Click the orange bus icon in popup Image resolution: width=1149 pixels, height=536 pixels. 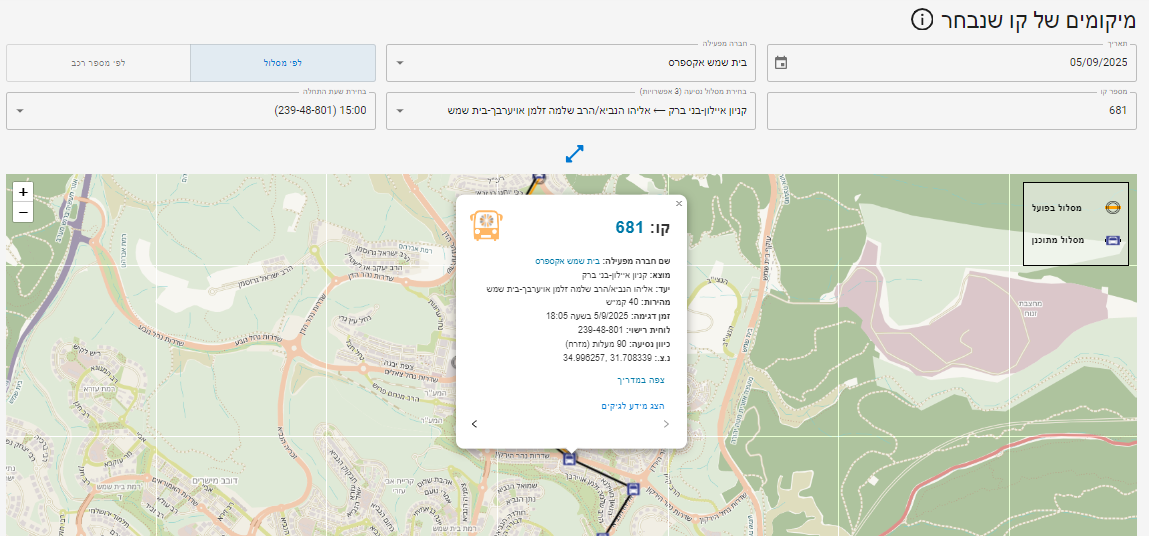[x=486, y=226]
